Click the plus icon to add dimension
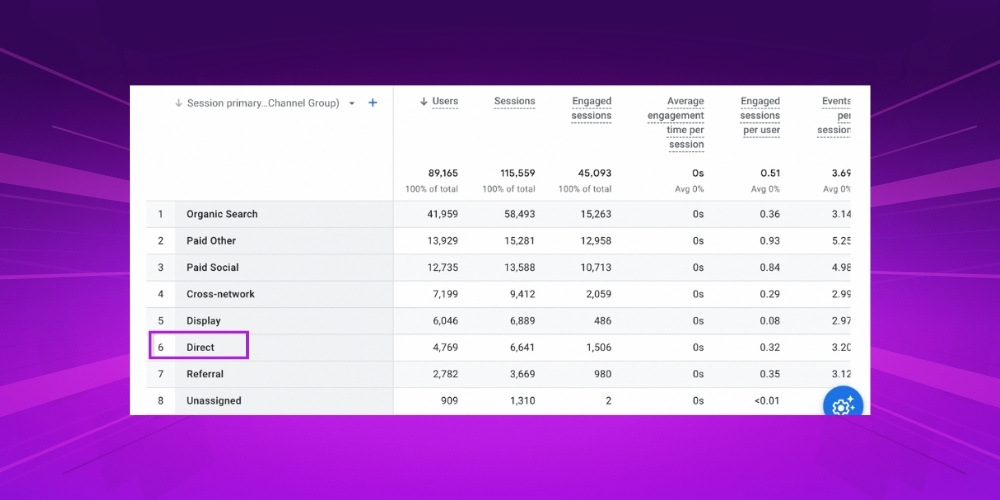Image resolution: width=1000 pixels, height=500 pixels. (x=373, y=103)
